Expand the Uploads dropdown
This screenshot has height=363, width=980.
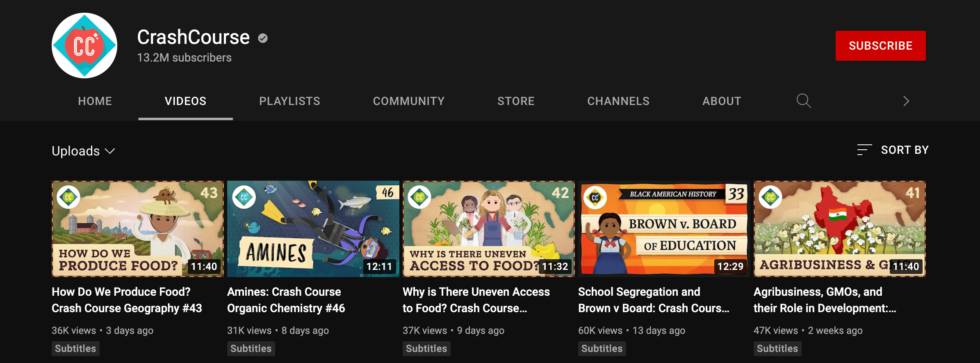point(83,151)
